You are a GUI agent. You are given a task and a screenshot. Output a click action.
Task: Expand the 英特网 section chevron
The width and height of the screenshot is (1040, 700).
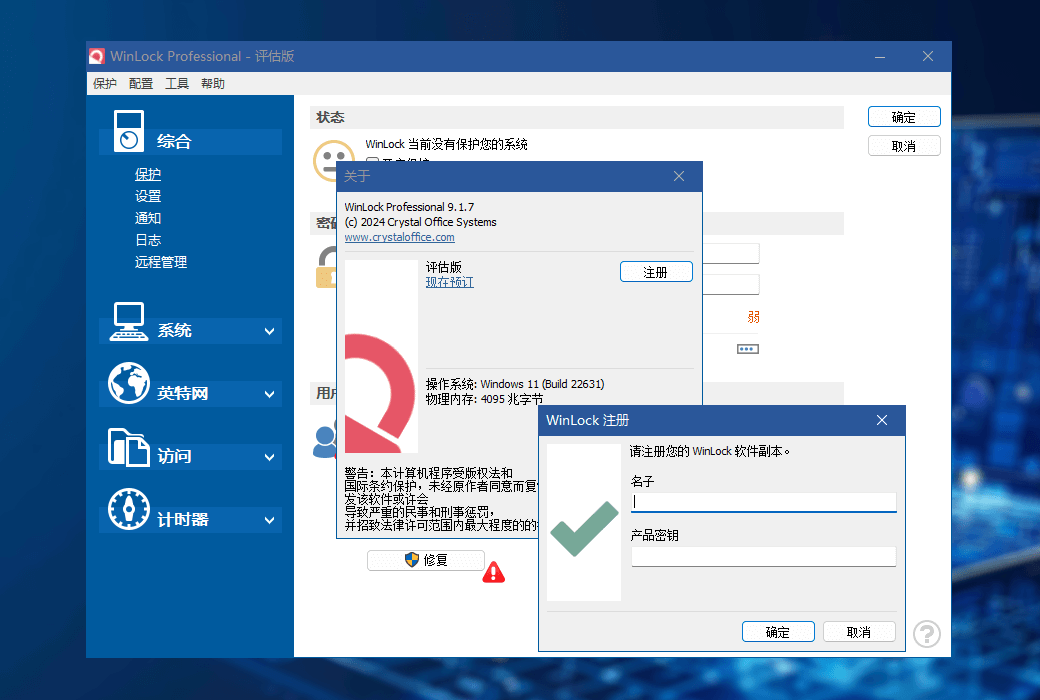269,394
